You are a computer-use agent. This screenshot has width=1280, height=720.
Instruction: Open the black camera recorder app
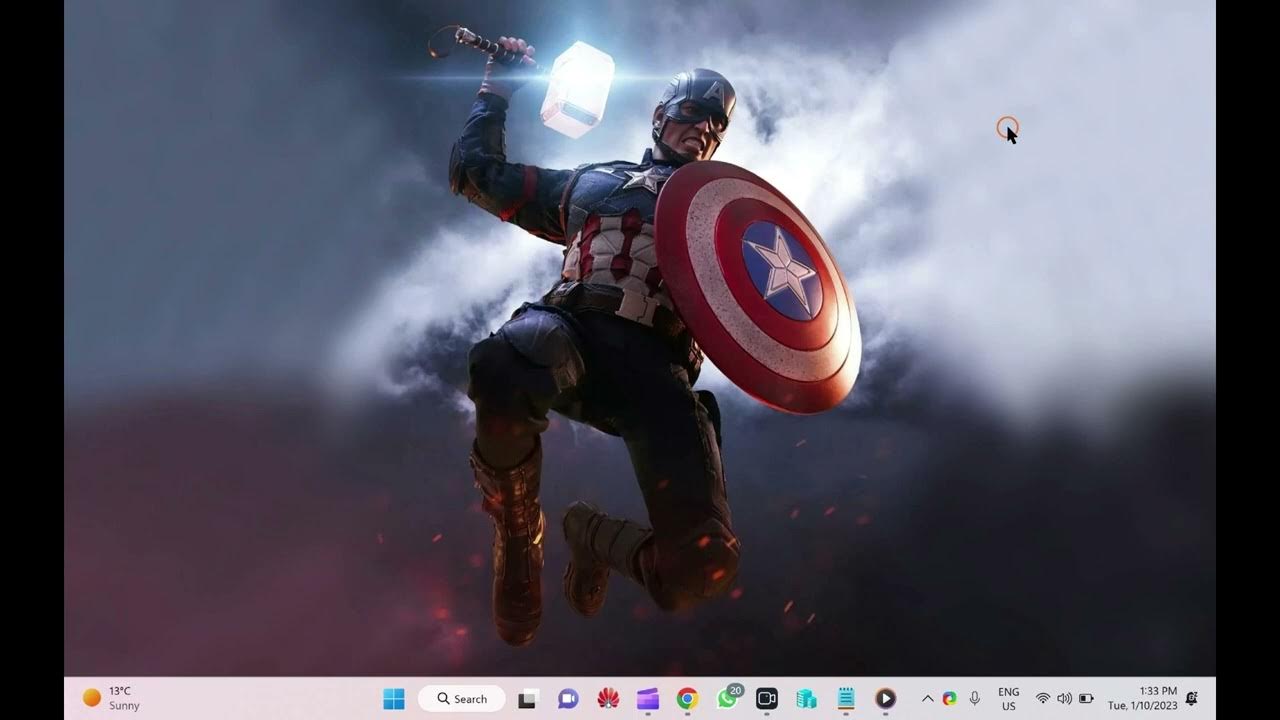(767, 699)
